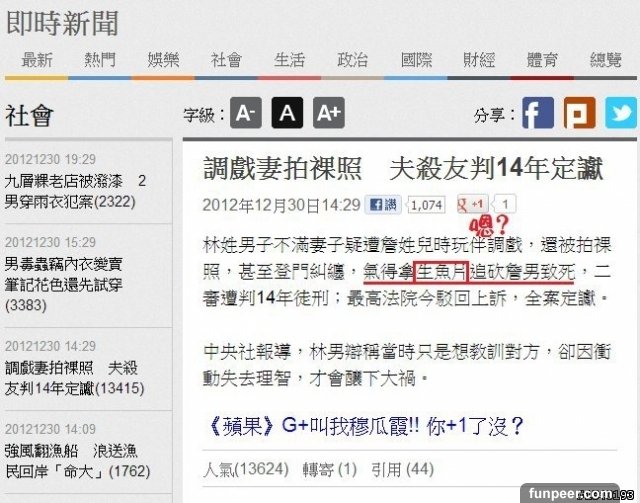This screenshot has width=640, height=503.
Task: Decrease font size with A- button
Action: [x=246, y=113]
